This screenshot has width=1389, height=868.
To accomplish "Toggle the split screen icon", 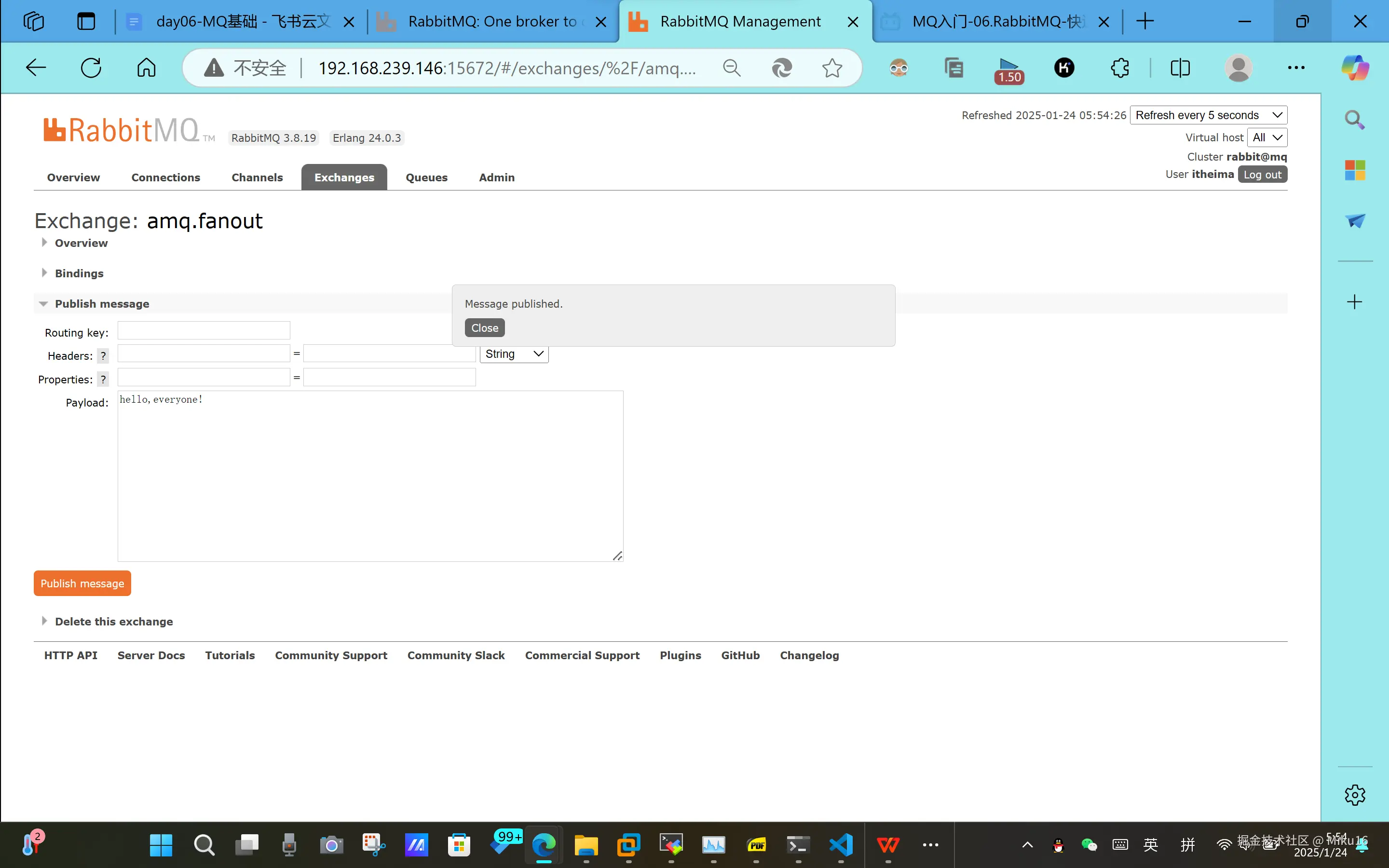I will click(1180, 68).
